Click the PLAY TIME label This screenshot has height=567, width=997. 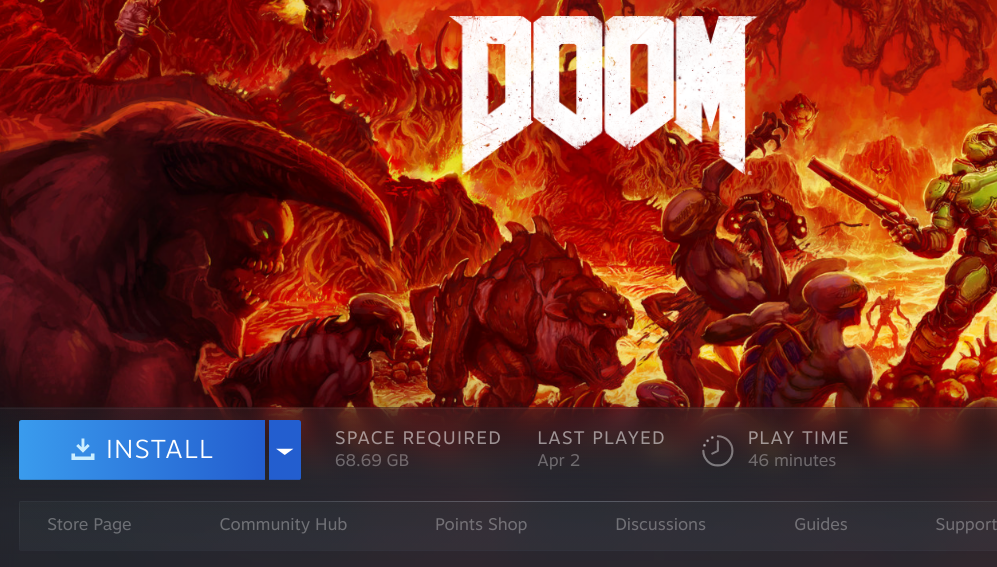(798, 438)
